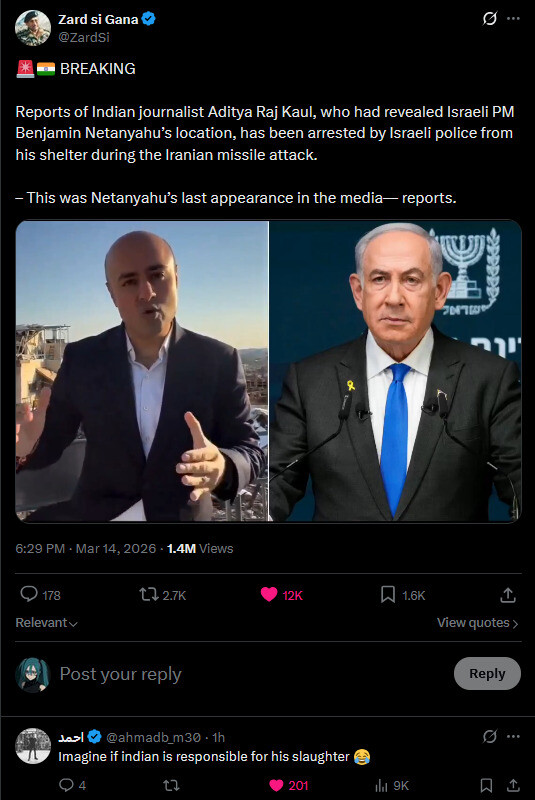Screen dimensions: 535x800
Task: Share ahmadb_m30's reply
Action: click(513, 785)
